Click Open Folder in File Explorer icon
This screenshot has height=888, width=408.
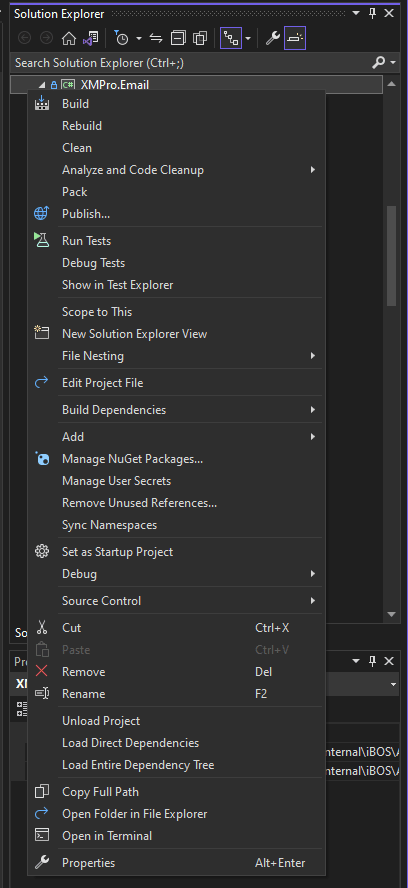click(42, 813)
